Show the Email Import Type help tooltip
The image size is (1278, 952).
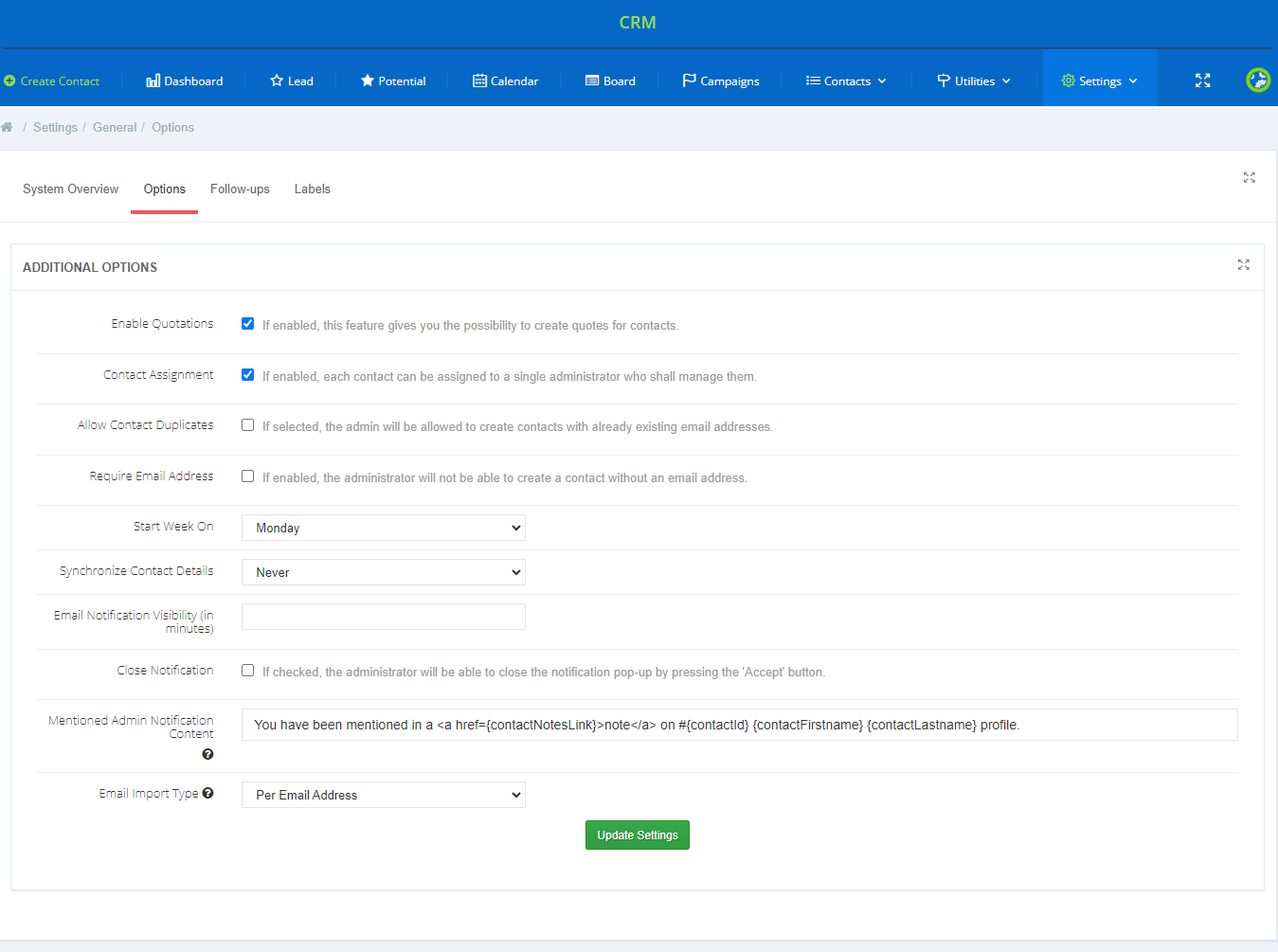[x=207, y=793]
